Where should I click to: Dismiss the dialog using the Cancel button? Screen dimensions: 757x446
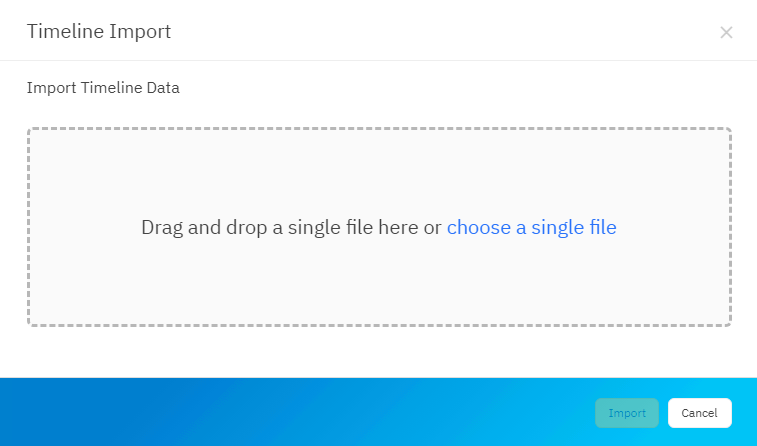point(700,413)
